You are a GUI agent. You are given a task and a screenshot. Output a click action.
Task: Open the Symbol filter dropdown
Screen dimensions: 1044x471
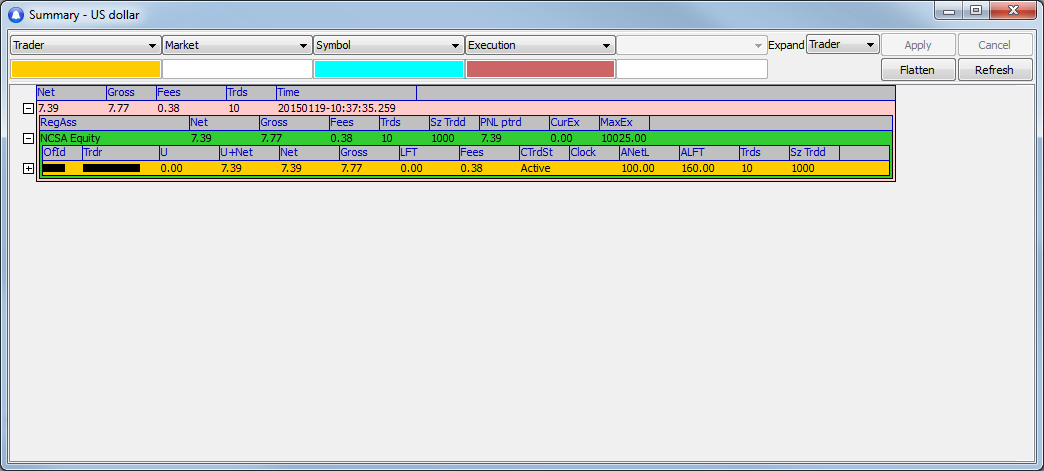388,45
